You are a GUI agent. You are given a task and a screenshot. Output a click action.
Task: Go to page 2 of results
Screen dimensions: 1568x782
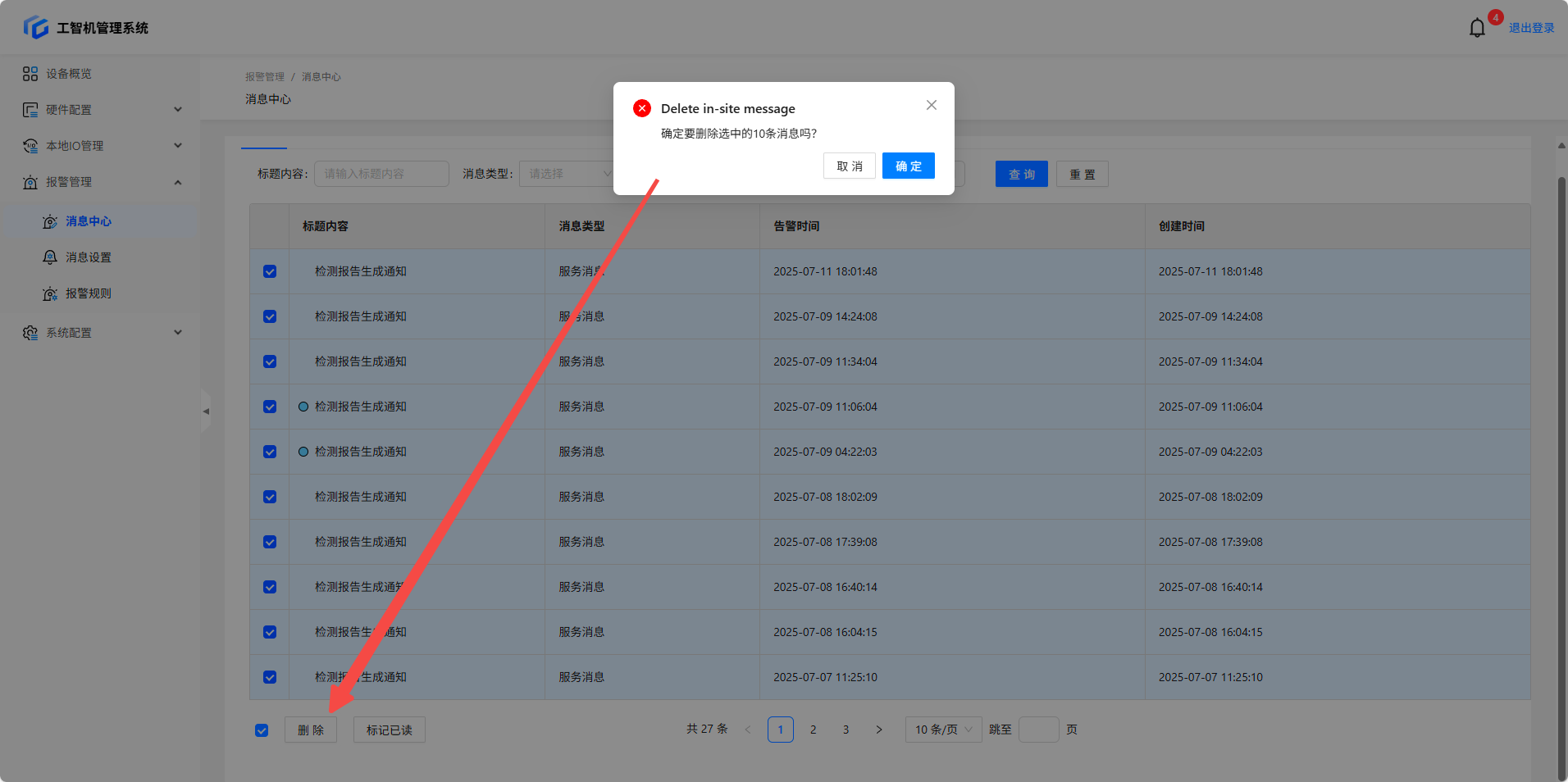pos(813,730)
